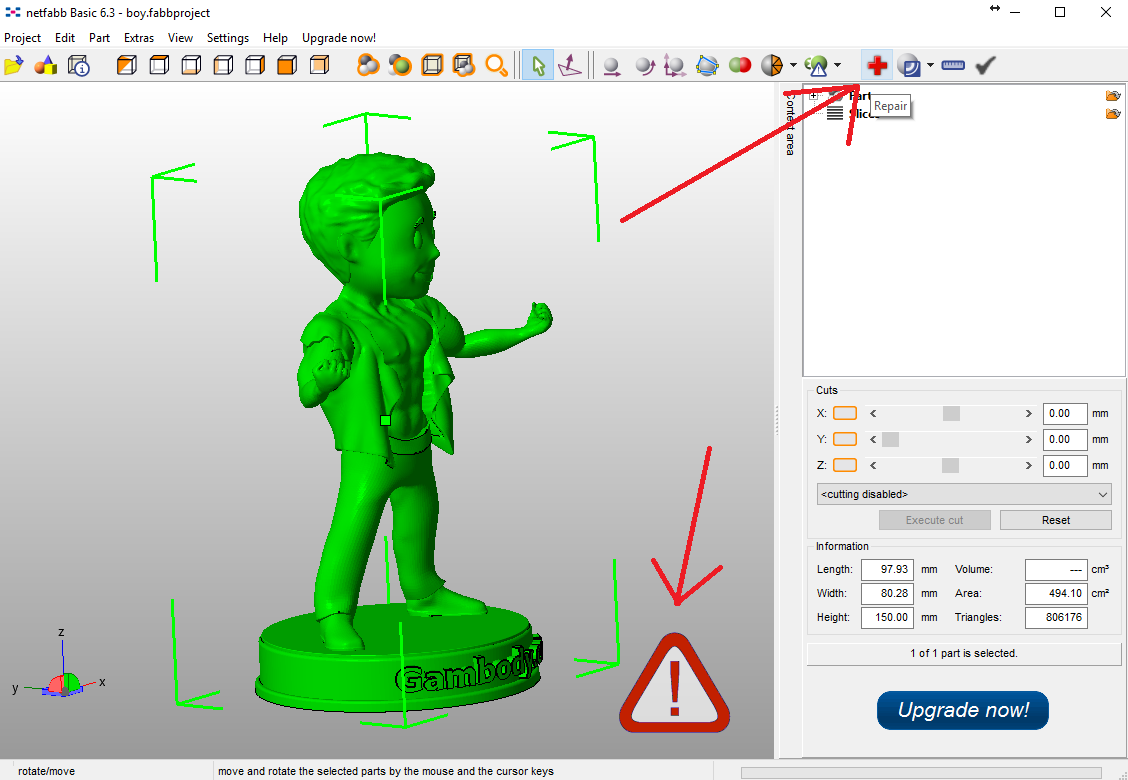The height and width of the screenshot is (780, 1128).
Task: Click the fully orange cube view icon
Action: [287, 66]
